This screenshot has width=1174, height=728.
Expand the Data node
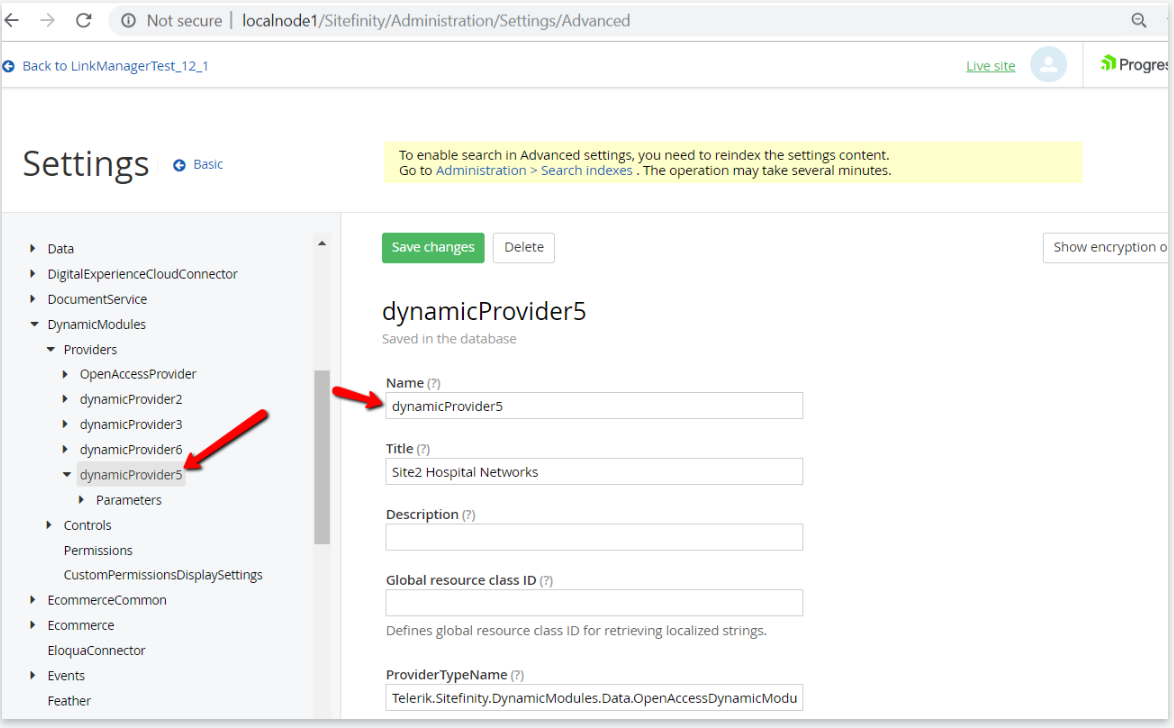32,248
